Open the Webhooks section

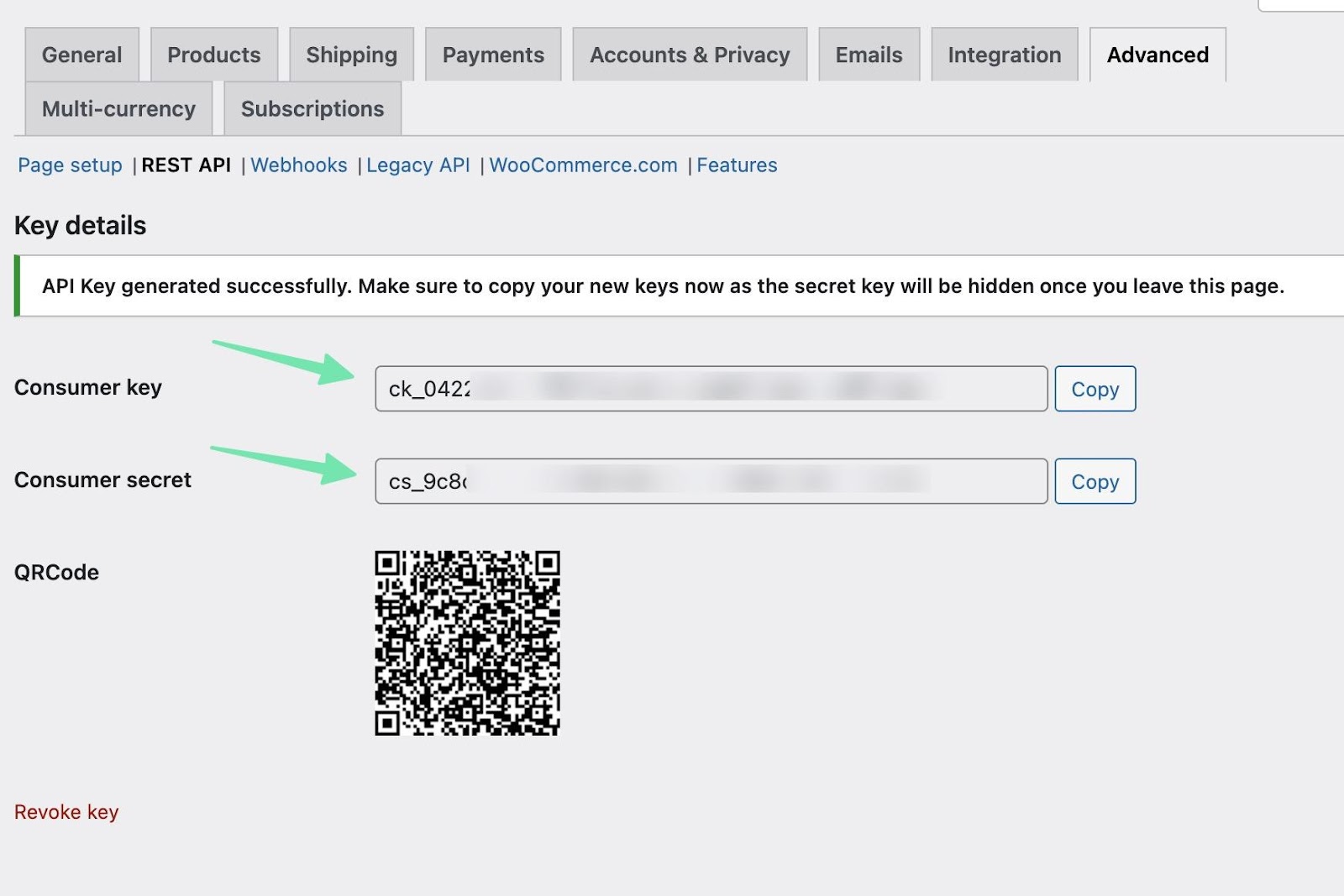[299, 165]
